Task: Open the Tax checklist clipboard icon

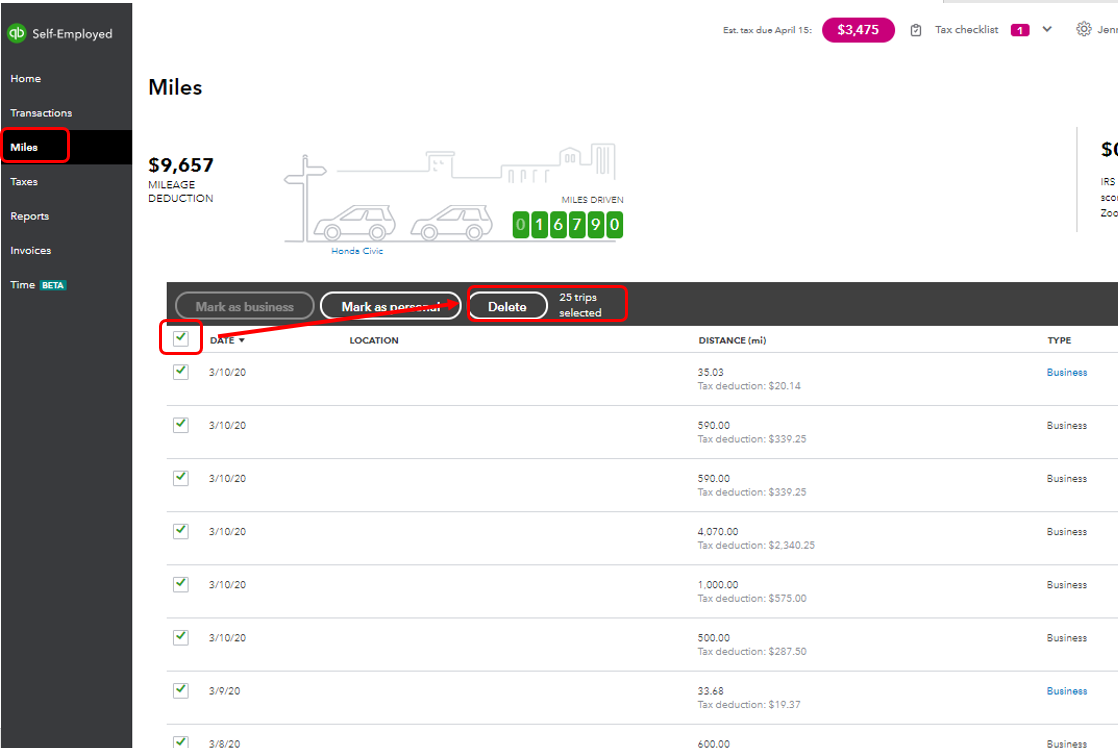Action: [x=916, y=30]
